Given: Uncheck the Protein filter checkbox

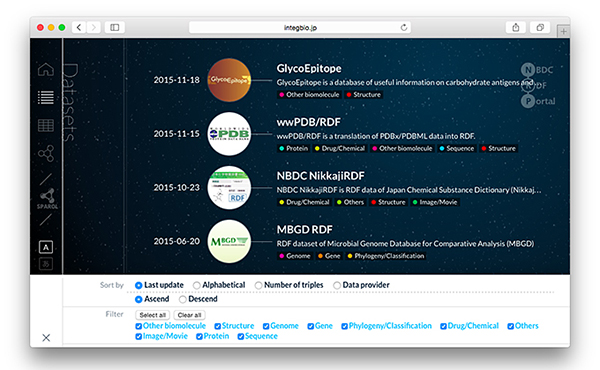Looking at the screenshot, I should click(199, 336).
